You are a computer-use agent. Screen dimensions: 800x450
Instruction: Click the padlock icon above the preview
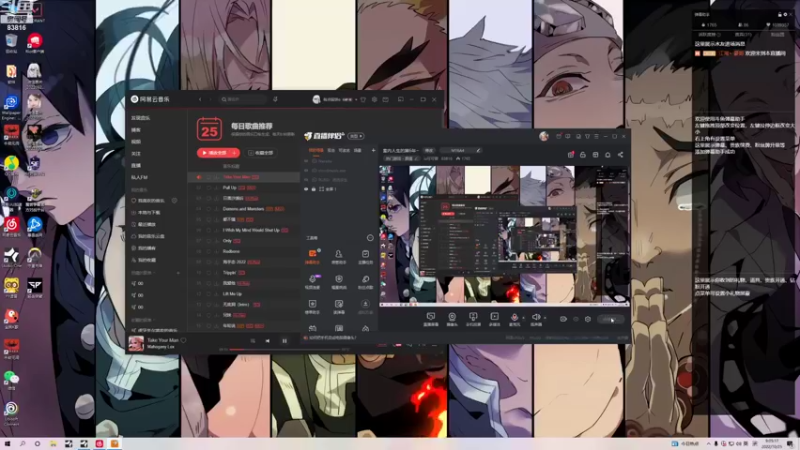583,155
